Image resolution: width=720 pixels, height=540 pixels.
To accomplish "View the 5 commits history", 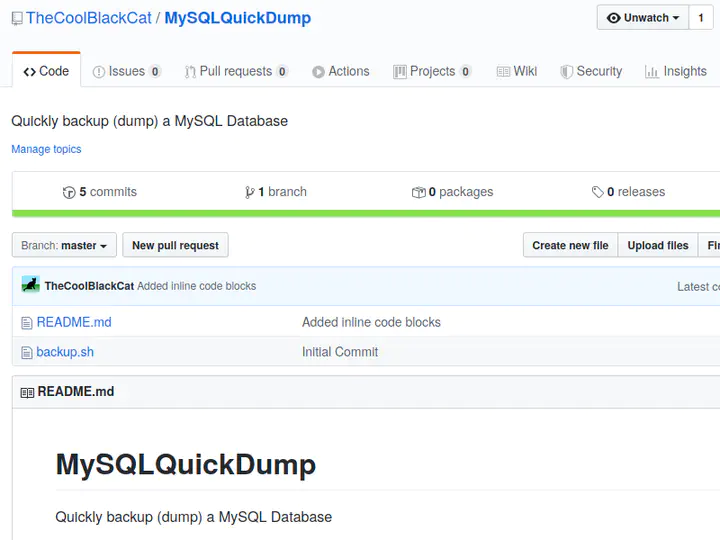I will [x=100, y=192].
